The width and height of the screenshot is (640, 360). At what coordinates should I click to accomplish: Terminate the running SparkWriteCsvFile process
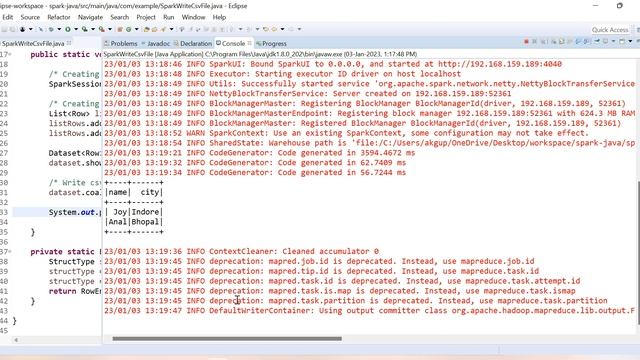click(526, 42)
